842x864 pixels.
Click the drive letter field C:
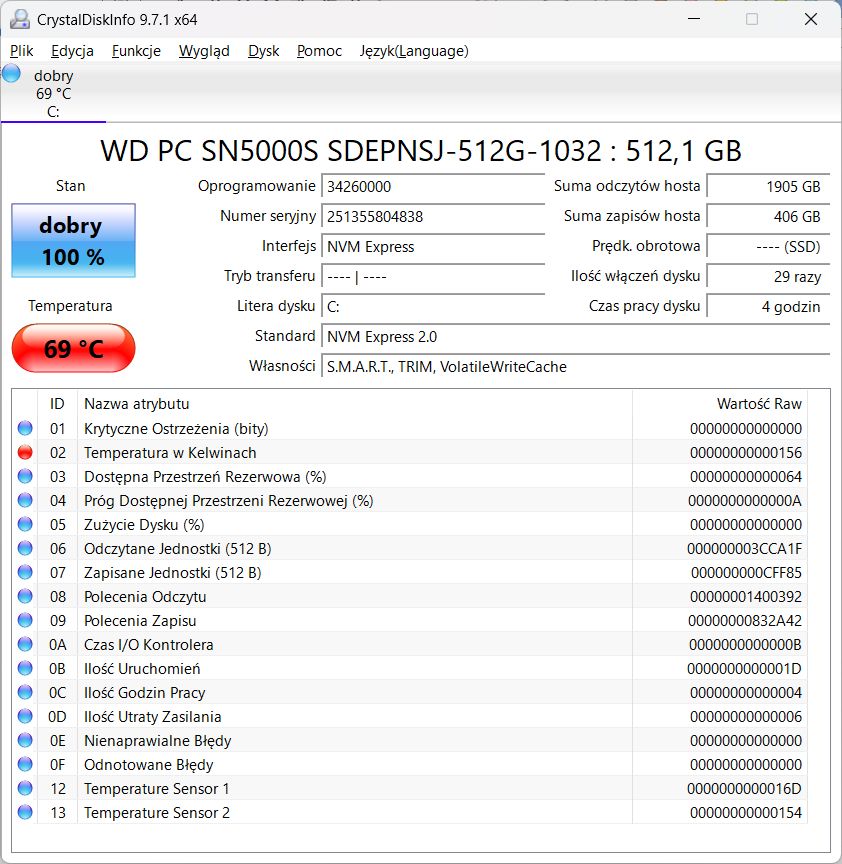click(x=433, y=307)
